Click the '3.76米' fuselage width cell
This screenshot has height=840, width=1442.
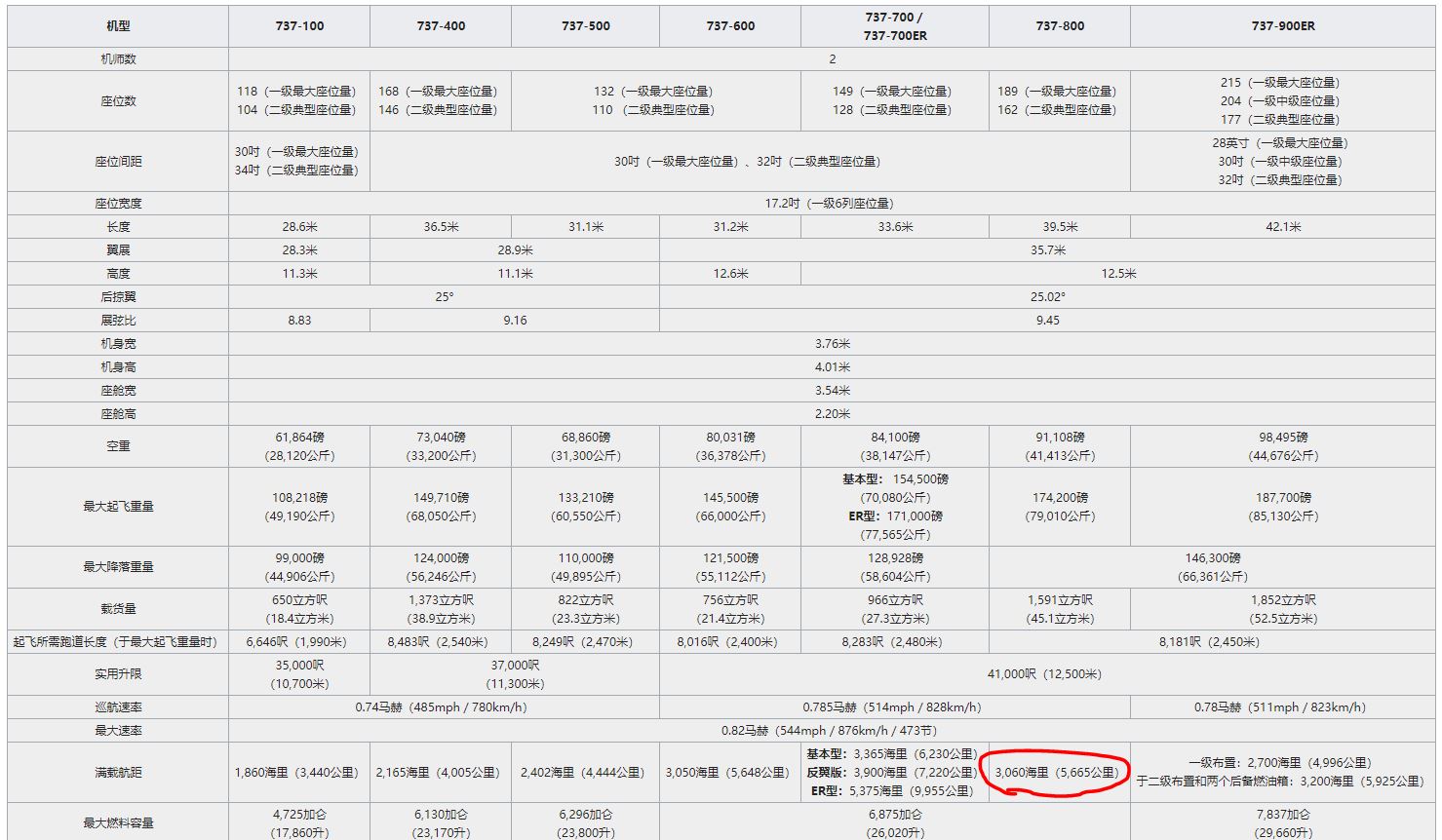pyautogui.click(x=833, y=343)
